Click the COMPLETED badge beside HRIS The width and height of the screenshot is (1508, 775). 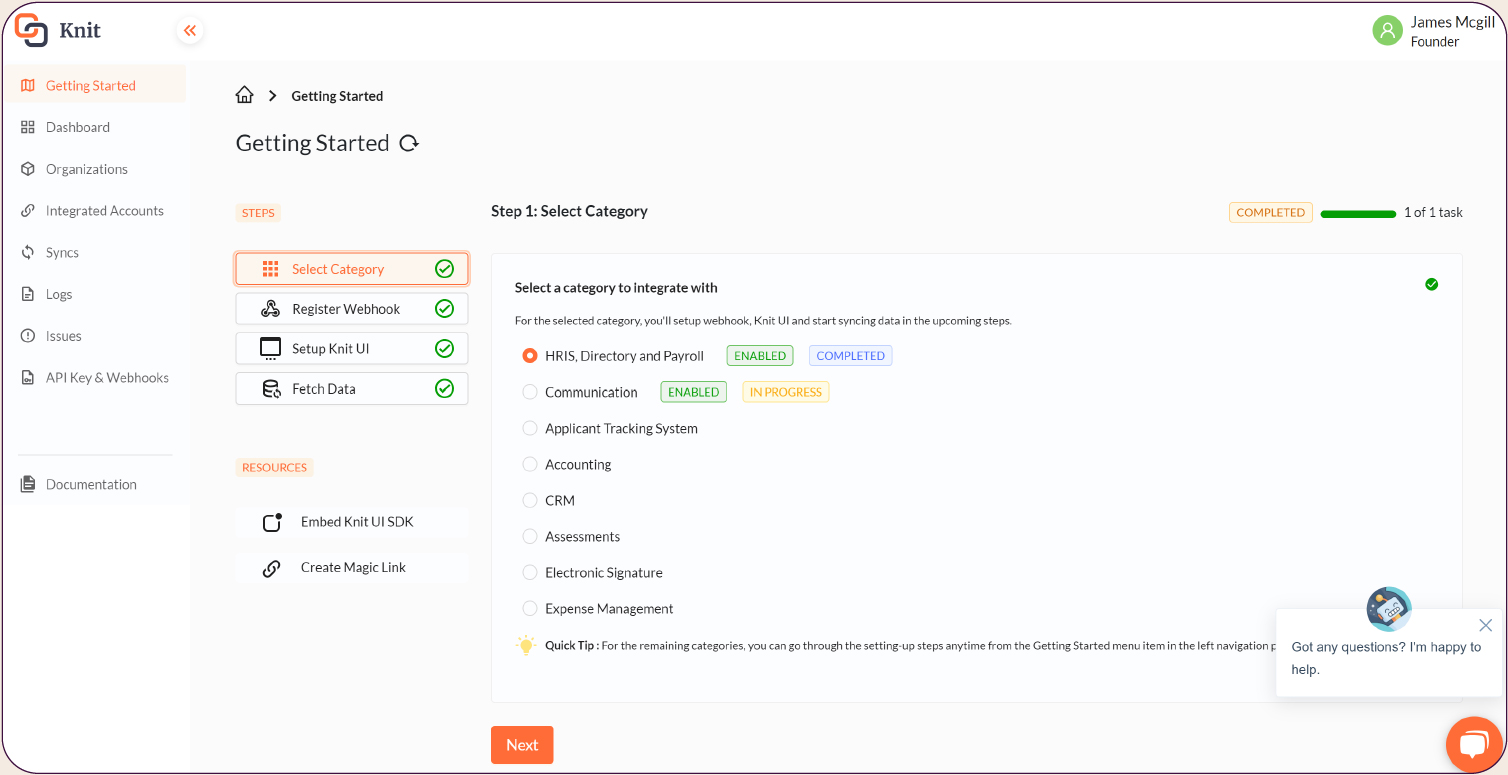[850, 356]
